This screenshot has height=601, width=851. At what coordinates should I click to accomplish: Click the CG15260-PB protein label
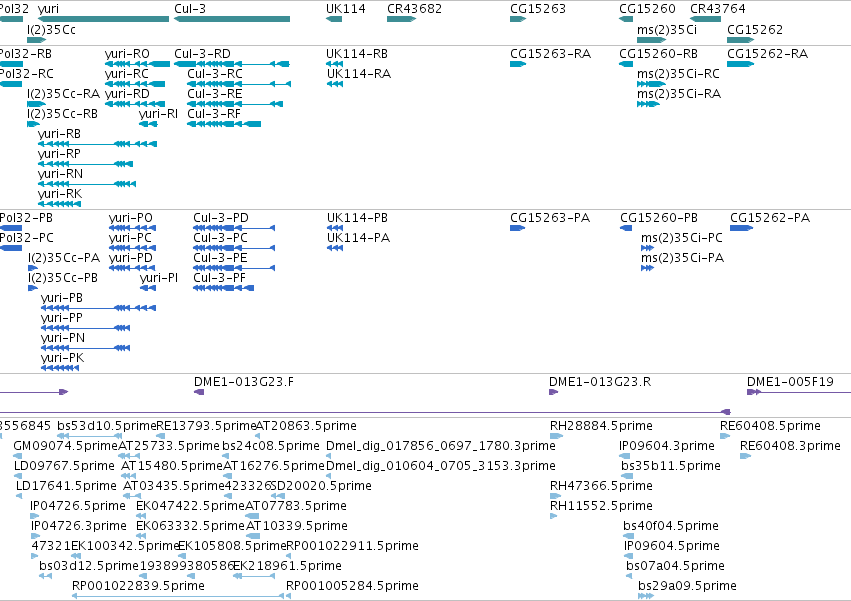coord(659,218)
